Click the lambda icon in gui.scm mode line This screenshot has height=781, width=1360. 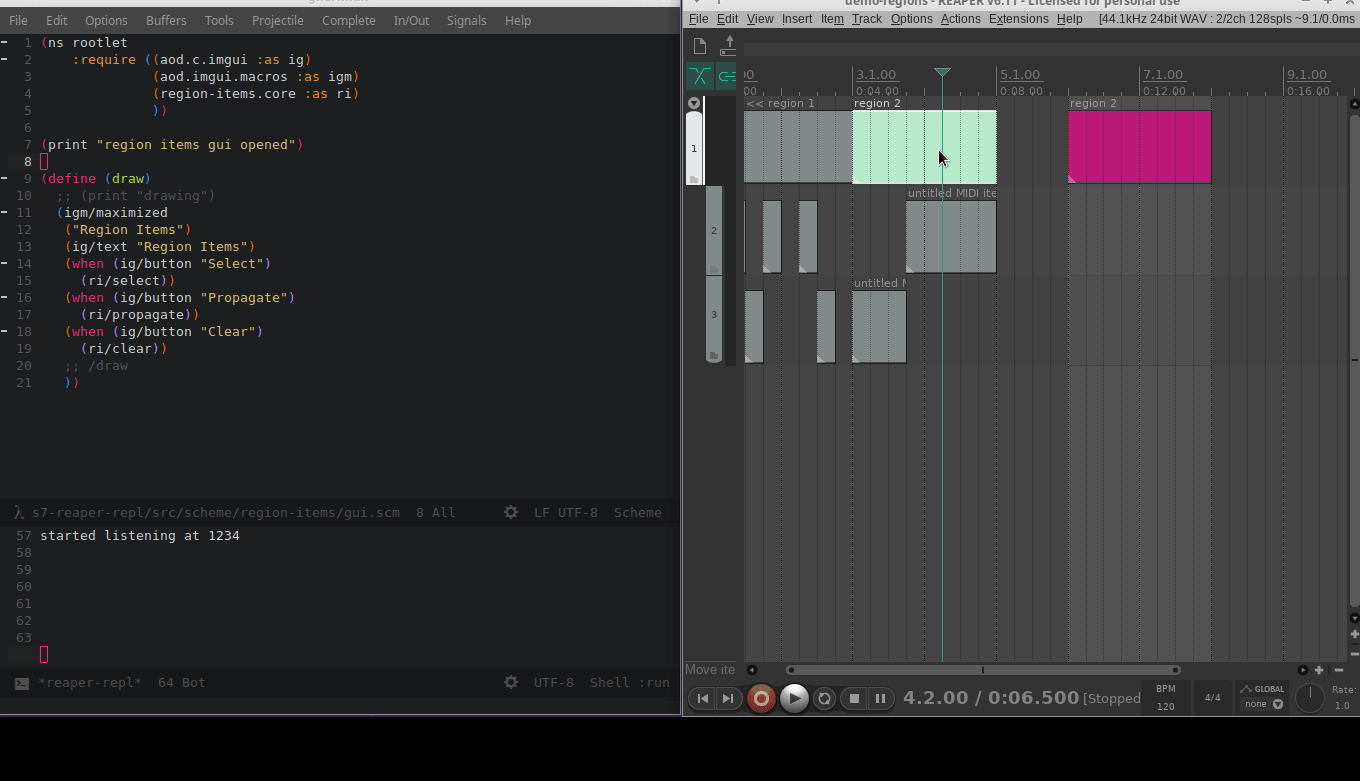pos(19,512)
